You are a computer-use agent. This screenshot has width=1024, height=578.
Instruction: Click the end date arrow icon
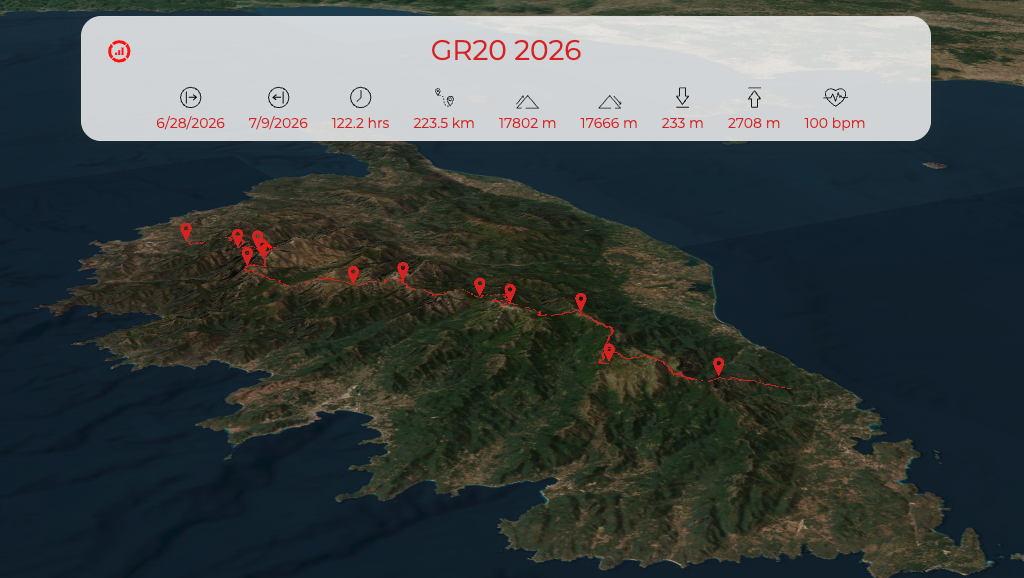(x=278, y=97)
